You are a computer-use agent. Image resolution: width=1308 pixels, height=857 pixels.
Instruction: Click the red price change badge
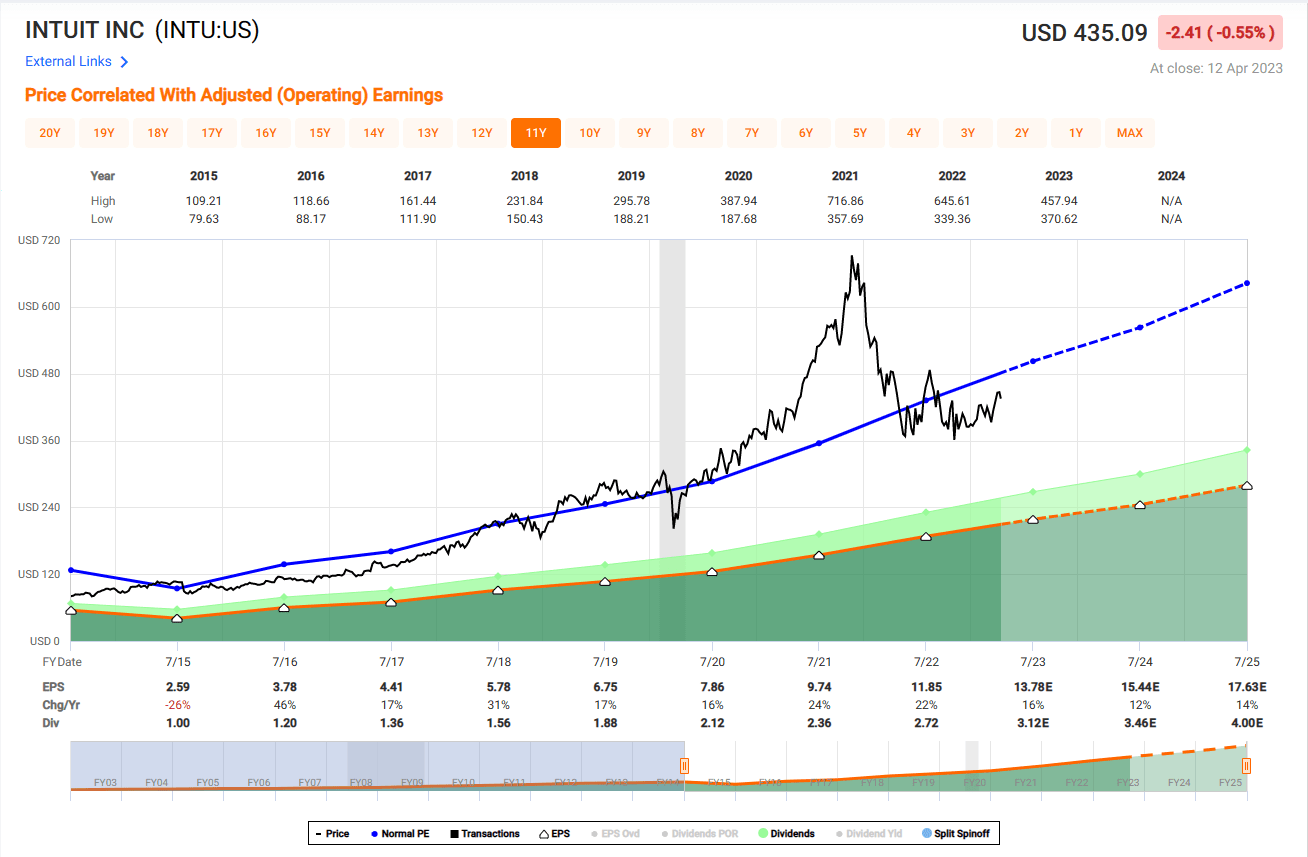point(1220,32)
